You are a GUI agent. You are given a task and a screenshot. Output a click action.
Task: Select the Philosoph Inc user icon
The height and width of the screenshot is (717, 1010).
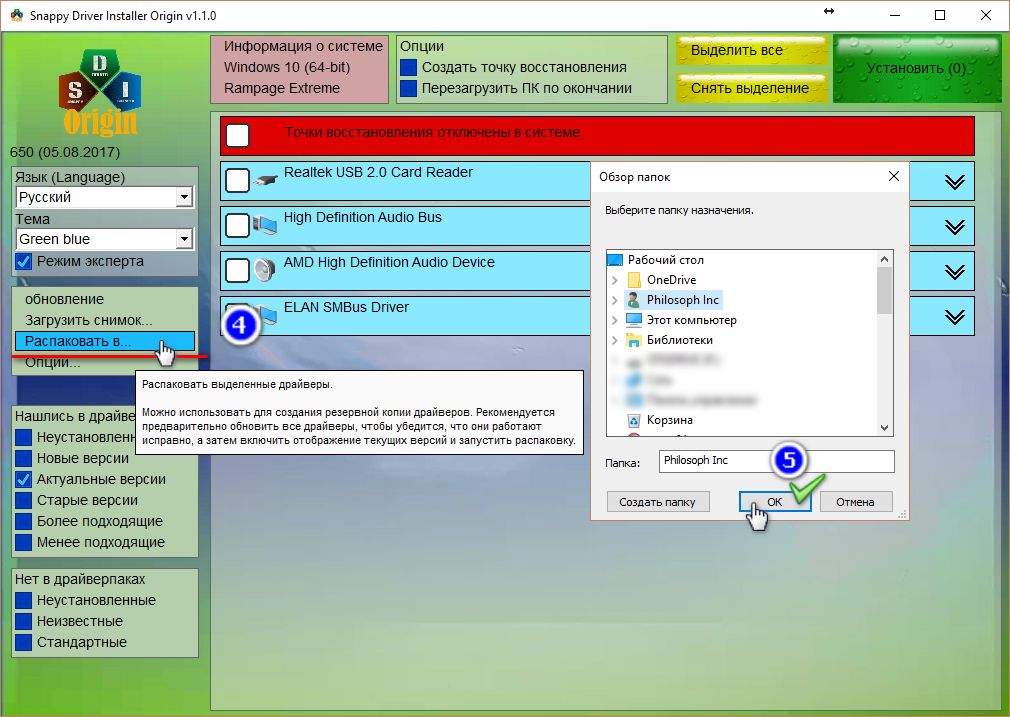tap(633, 300)
